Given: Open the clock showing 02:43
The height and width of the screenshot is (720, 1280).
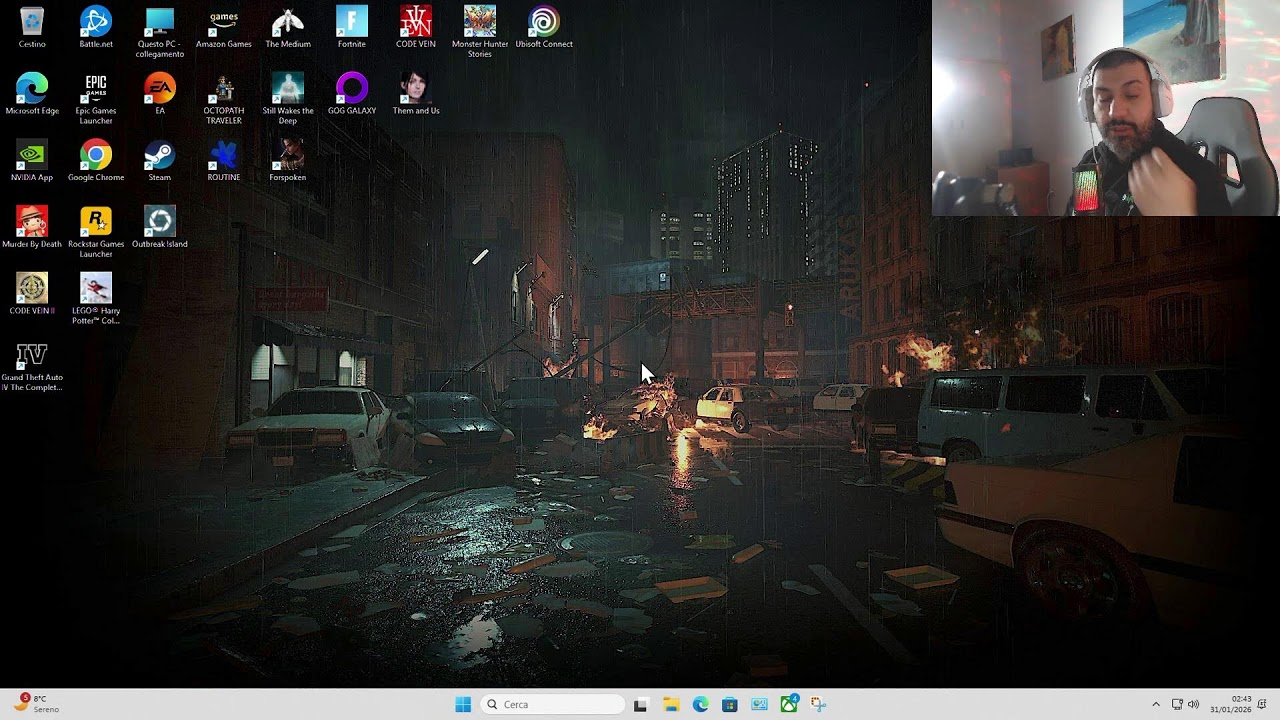Looking at the screenshot, I should pos(1231,704).
